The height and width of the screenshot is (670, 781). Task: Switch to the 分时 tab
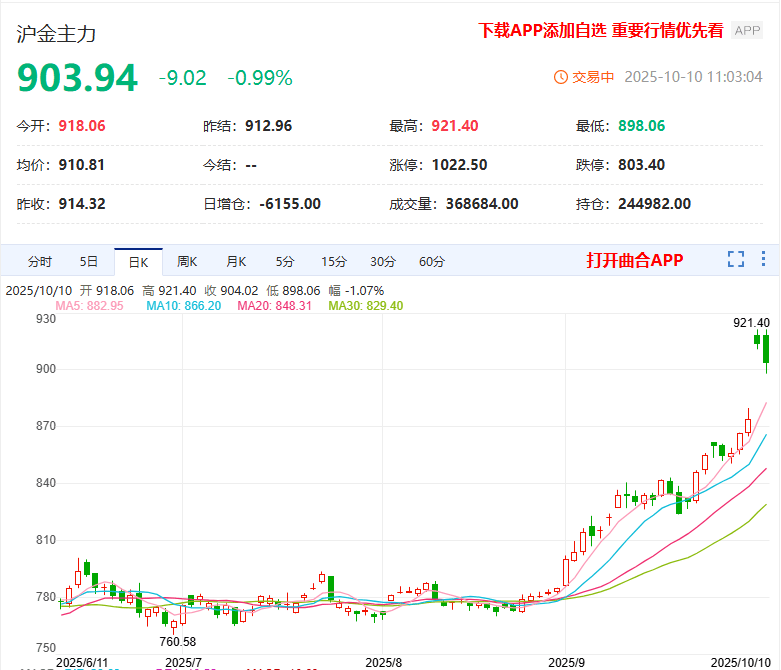40,262
